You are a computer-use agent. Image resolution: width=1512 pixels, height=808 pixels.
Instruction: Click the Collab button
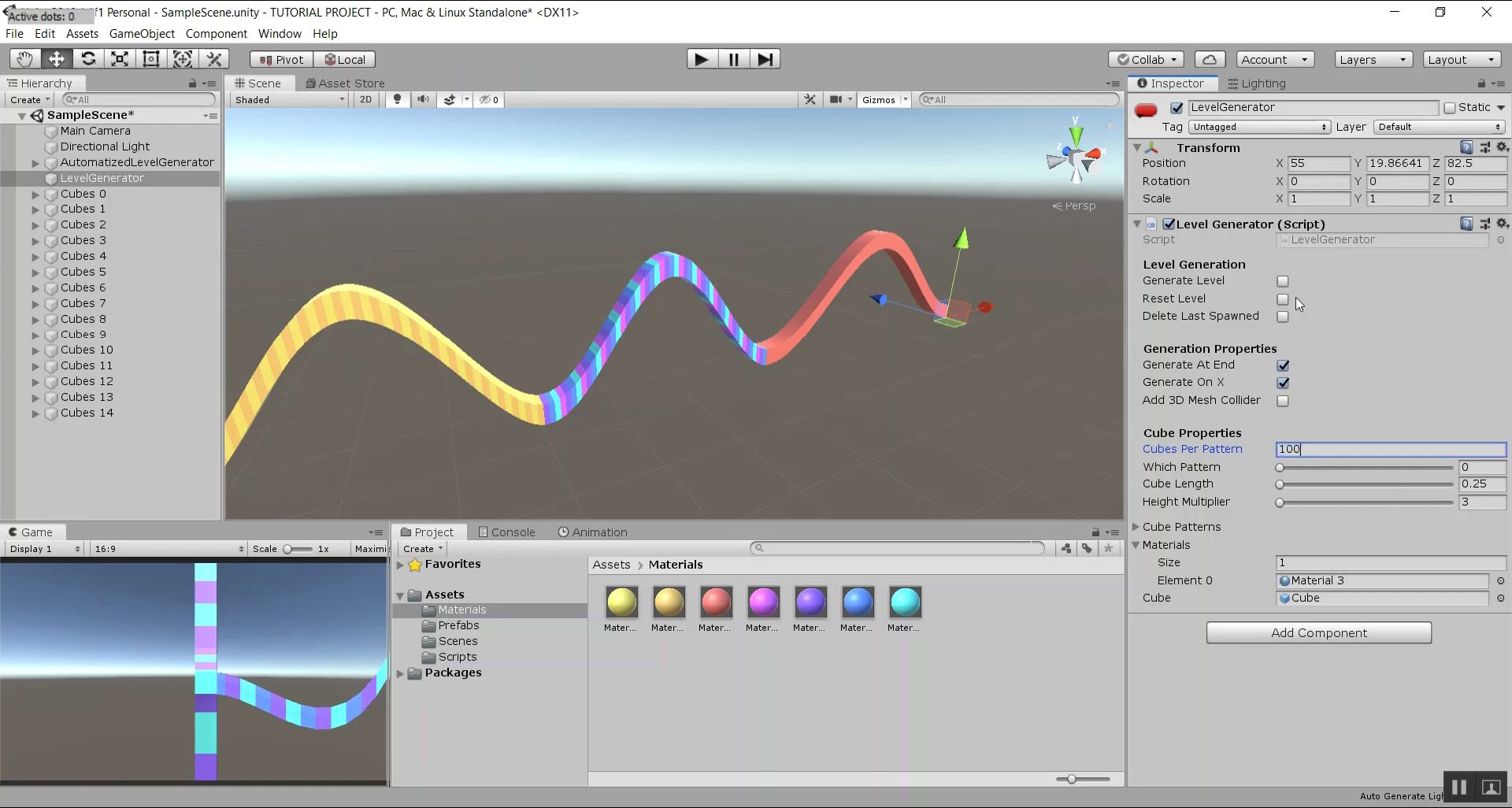[1147, 59]
